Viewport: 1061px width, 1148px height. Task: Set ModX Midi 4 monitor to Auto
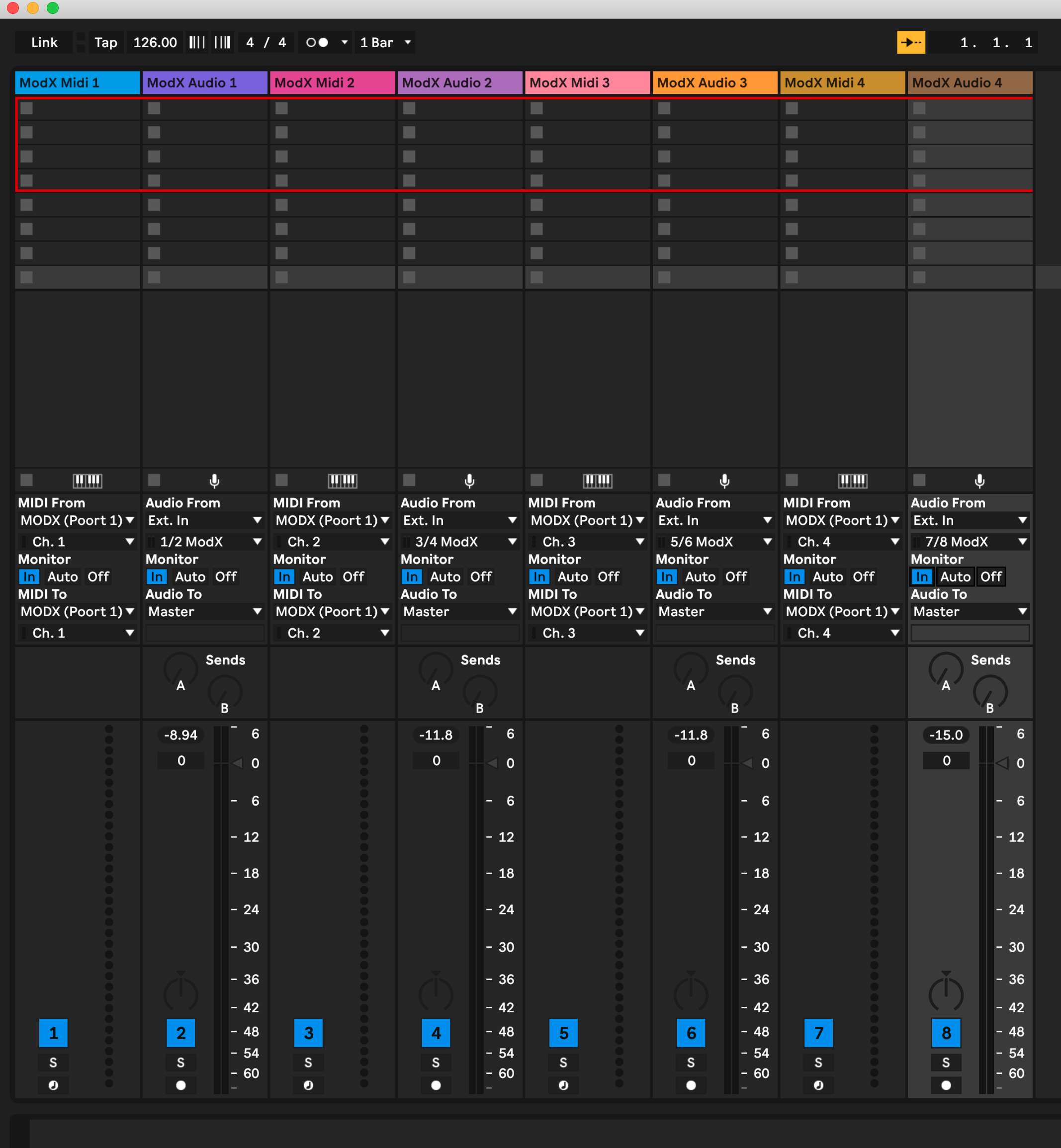coord(828,576)
